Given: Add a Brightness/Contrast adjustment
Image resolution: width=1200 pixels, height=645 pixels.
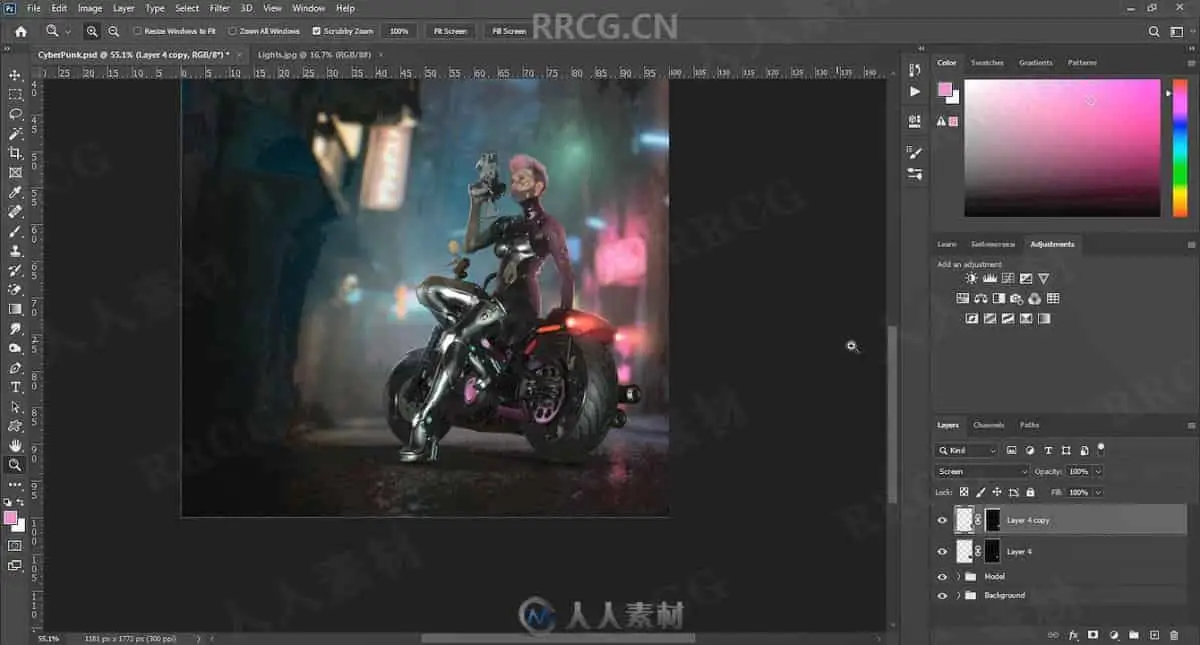Looking at the screenshot, I should pyautogui.click(x=971, y=279).
